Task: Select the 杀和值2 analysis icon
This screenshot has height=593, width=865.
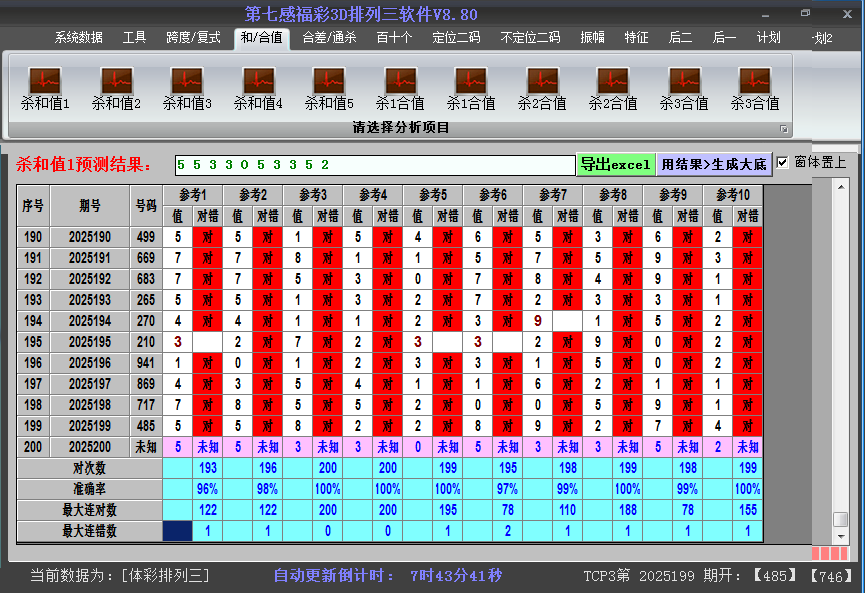Action: click(x=116, y=88)
